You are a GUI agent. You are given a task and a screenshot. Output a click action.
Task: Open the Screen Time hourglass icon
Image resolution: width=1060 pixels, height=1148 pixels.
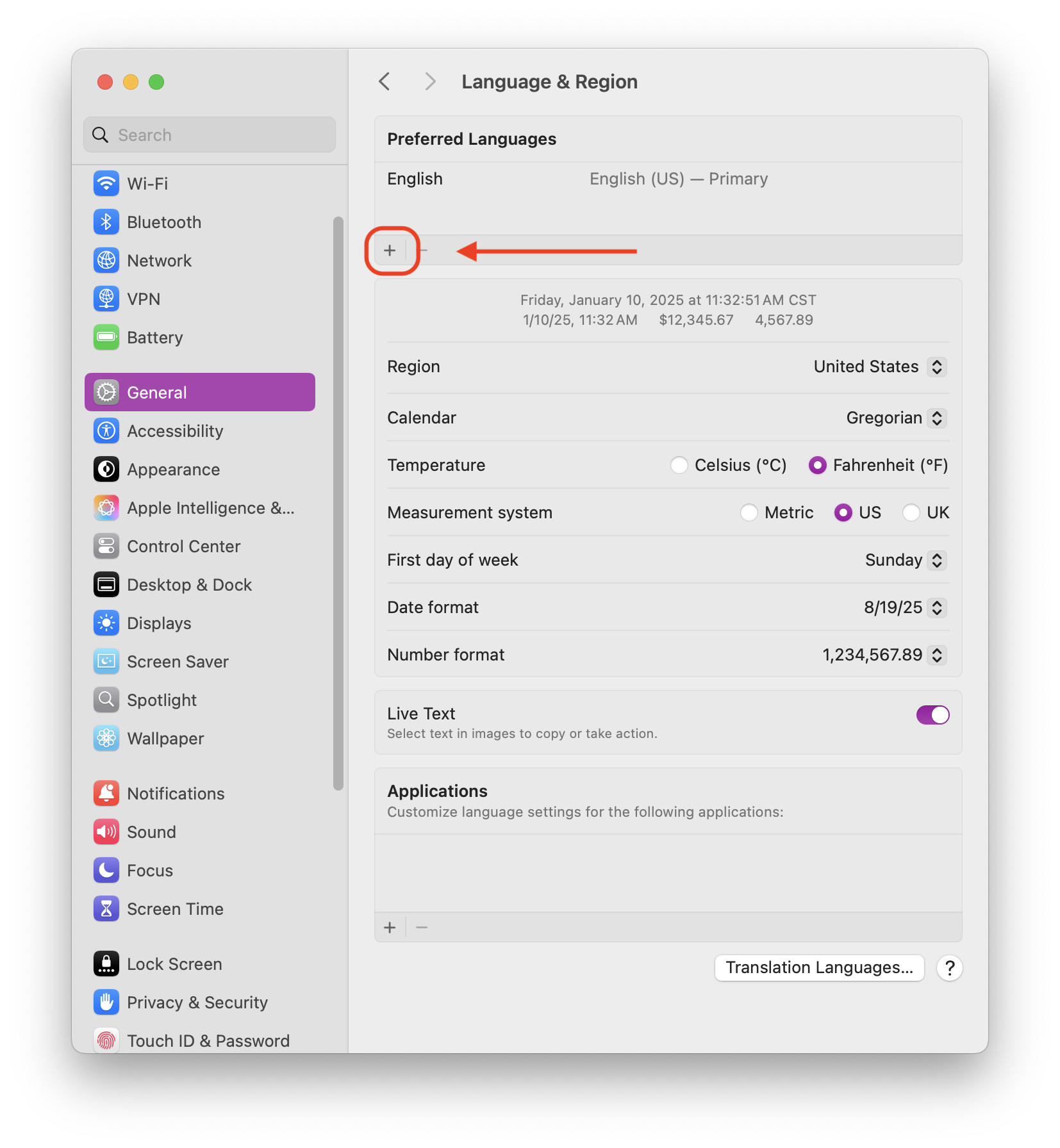pyautogui.click(x=106, y=909)
